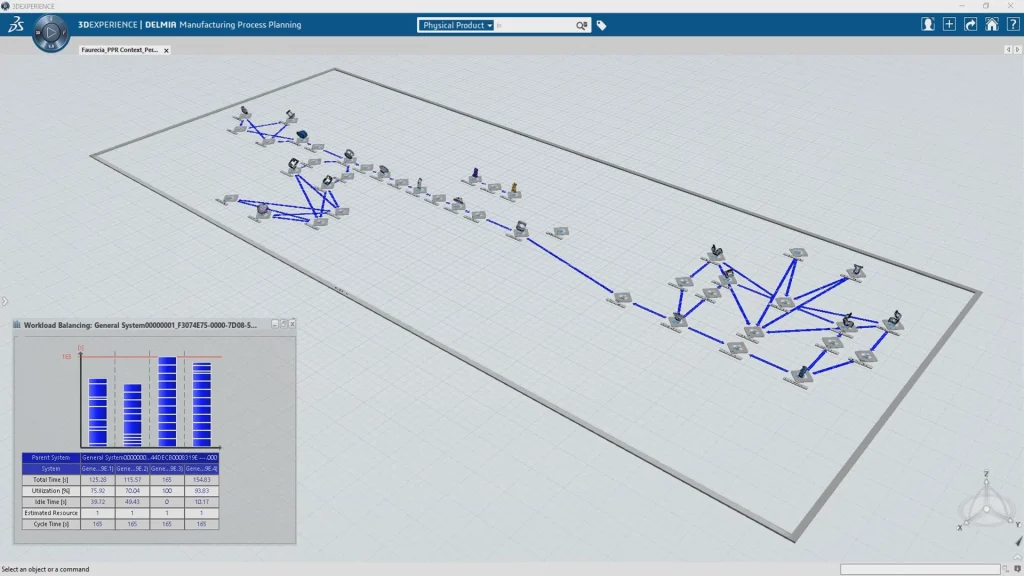Click the plus Add icon in top bar
Viewport: 1024px width, 576px height.
click(948, 25)
